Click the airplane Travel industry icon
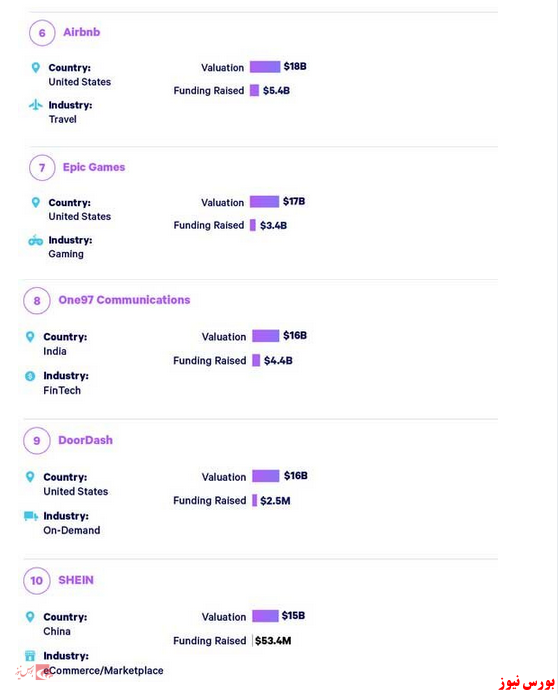Image resolution: width=558 pixels, height=694 pixels. click(x=35, y=105)
